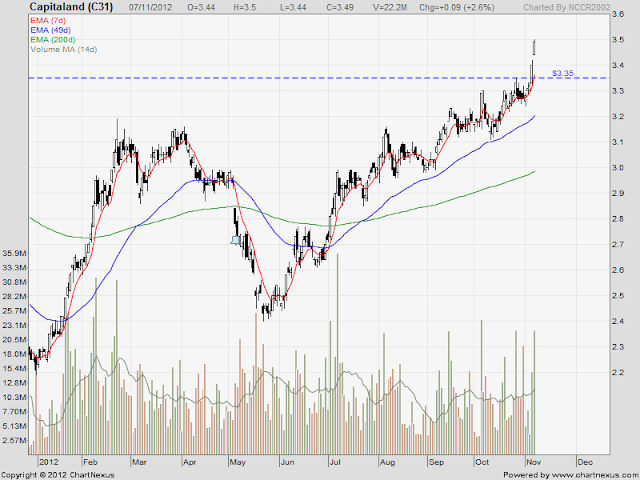Click the Nov time axis label
Screen dimensions: 640x480
(x=533, y=462)
